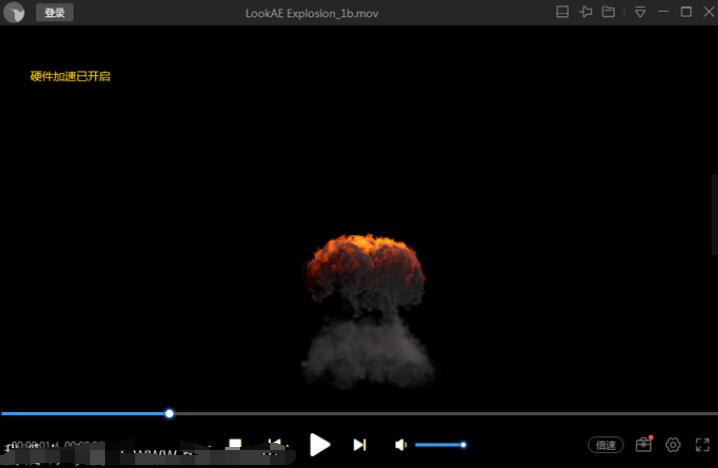
Task: Play the video
Action: (320, 444)
